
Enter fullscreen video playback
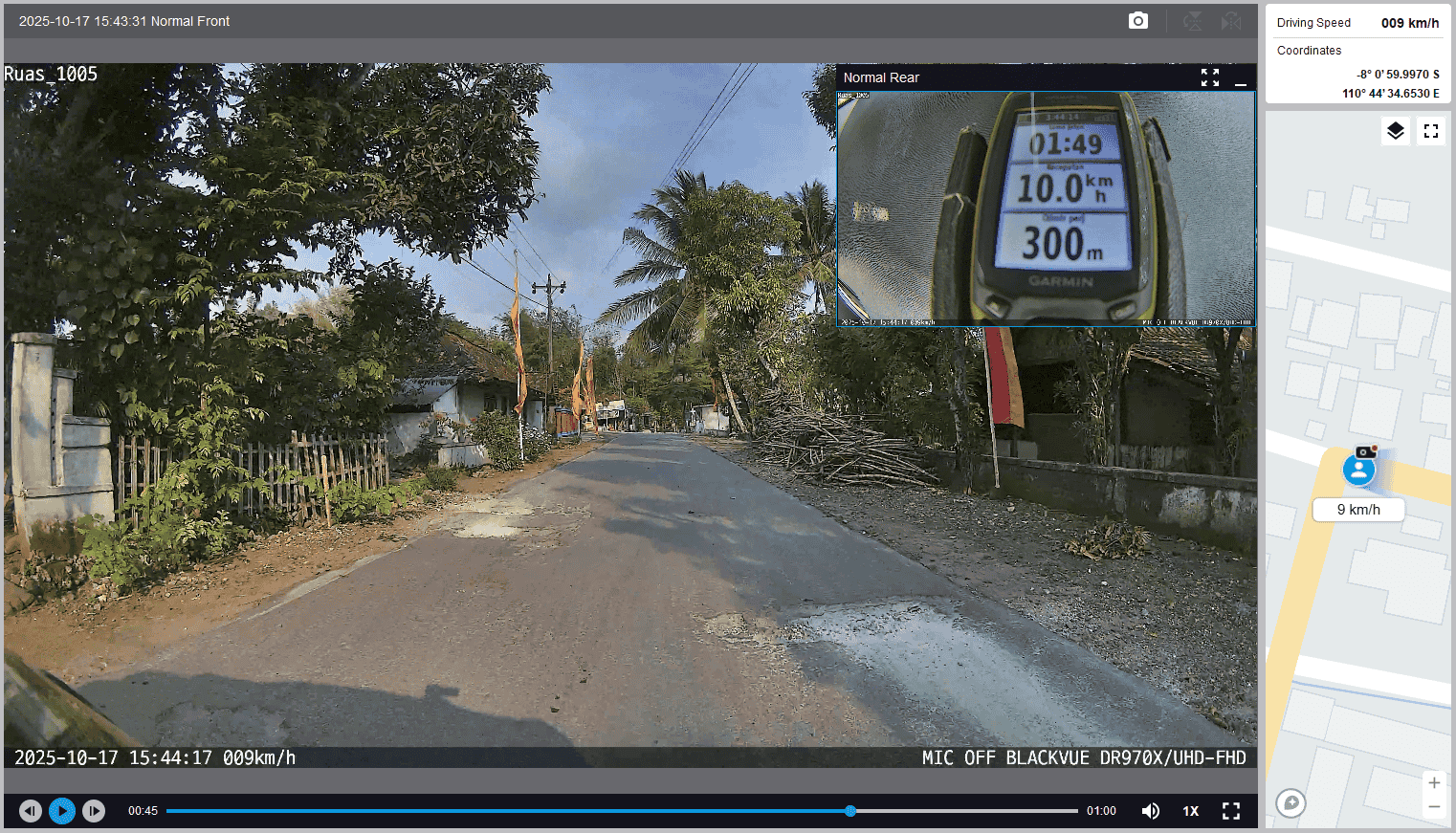tap(1231, 811)
